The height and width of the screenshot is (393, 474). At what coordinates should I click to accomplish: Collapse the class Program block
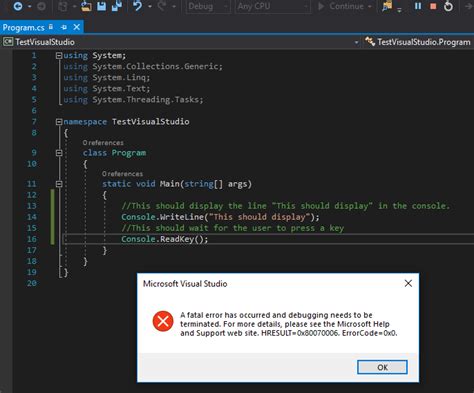point(59,153)
